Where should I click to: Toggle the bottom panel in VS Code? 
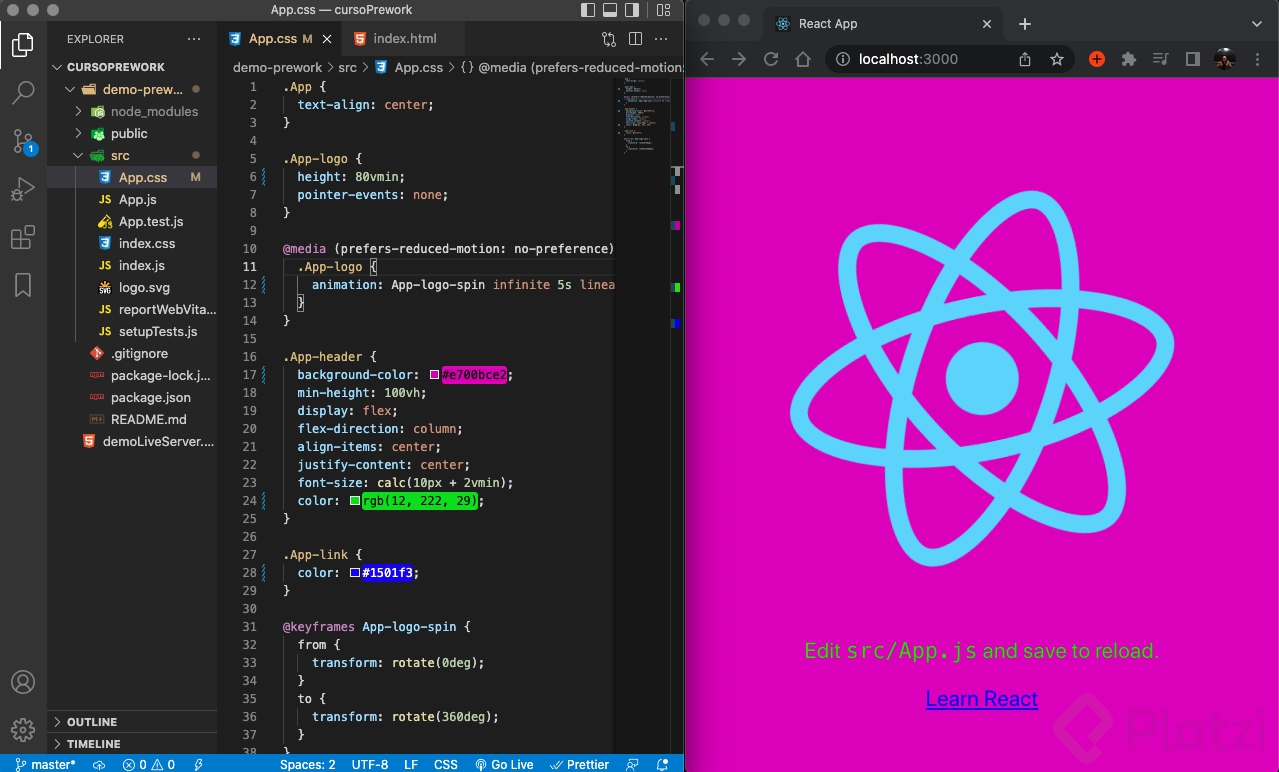[610, 10]
